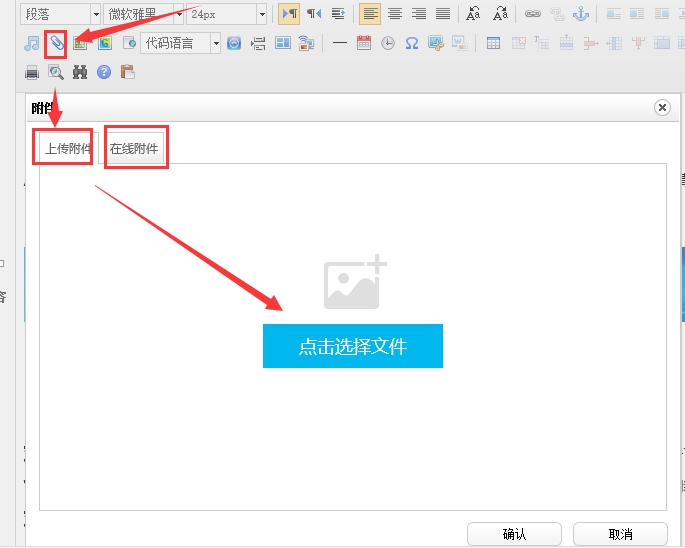Open help with the question mark icon
Screen dimensions: 685x548
[104, 73]
